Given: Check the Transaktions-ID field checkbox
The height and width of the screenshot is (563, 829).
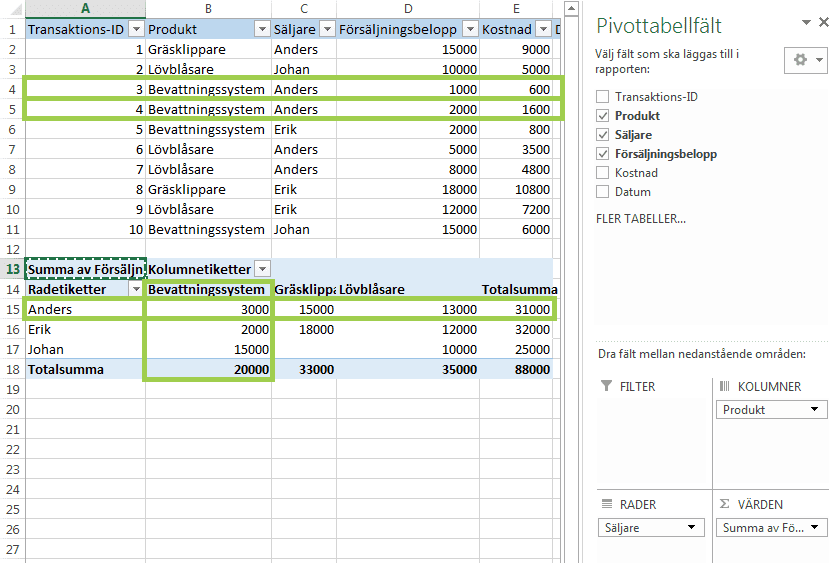Looking at the screenshot, I should [602, 97].
